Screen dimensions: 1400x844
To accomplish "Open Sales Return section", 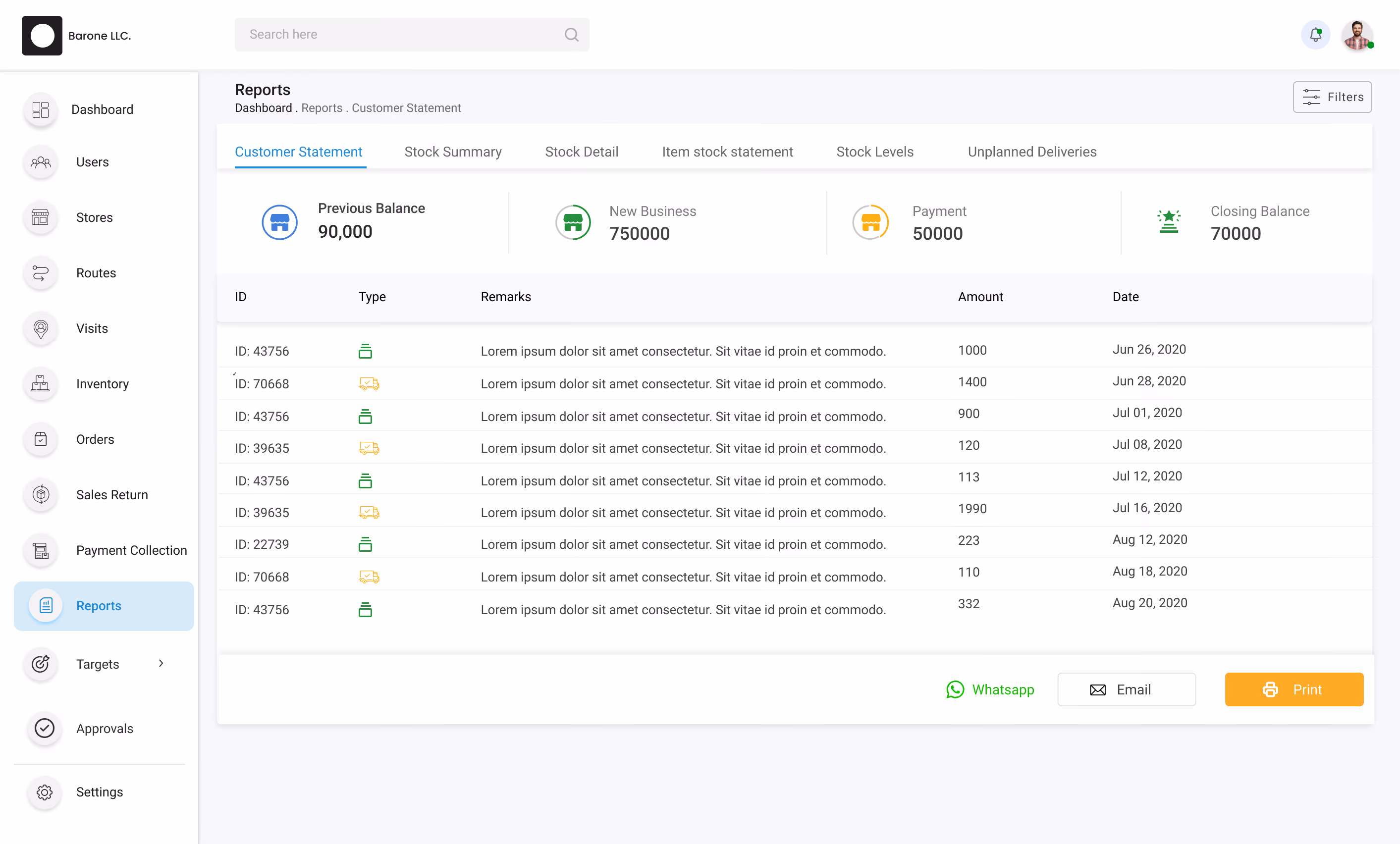I will point(112,495).
